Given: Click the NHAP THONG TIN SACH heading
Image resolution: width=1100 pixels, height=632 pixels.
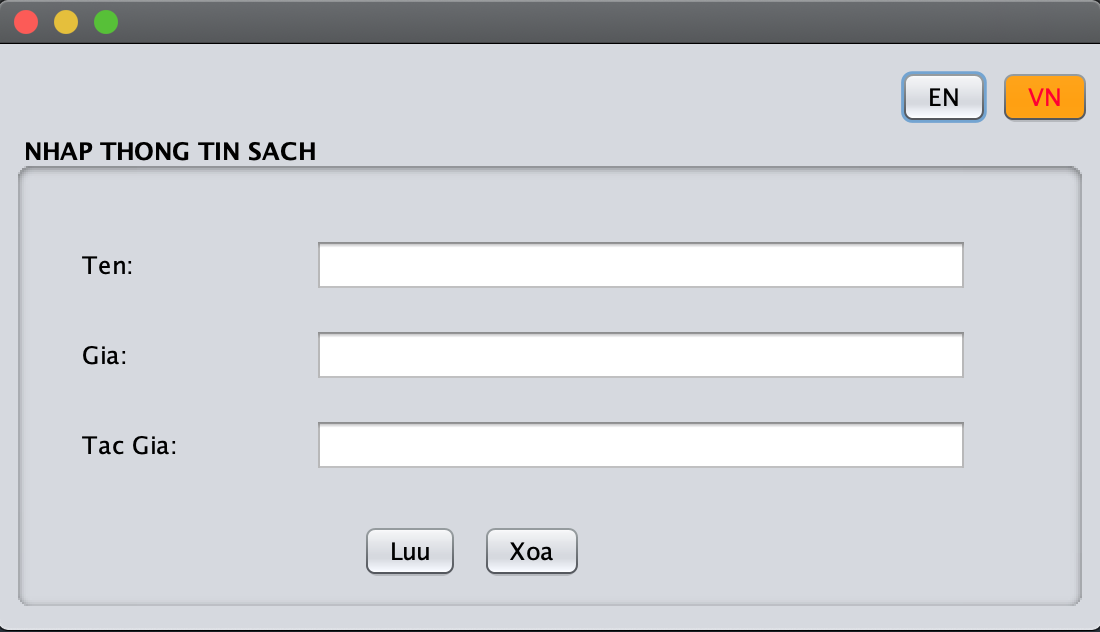Looking at the screenshot, I should (170, 152).
